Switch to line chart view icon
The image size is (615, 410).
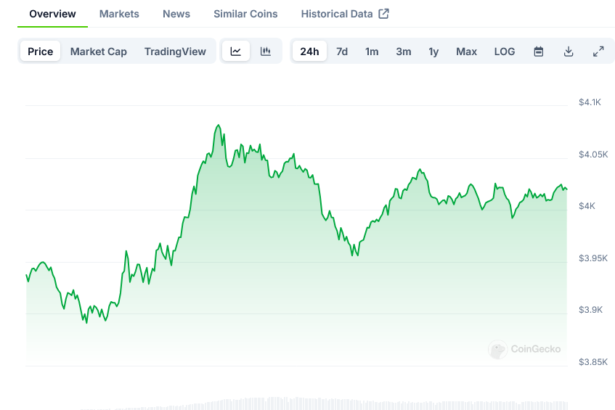pos(235,51)
